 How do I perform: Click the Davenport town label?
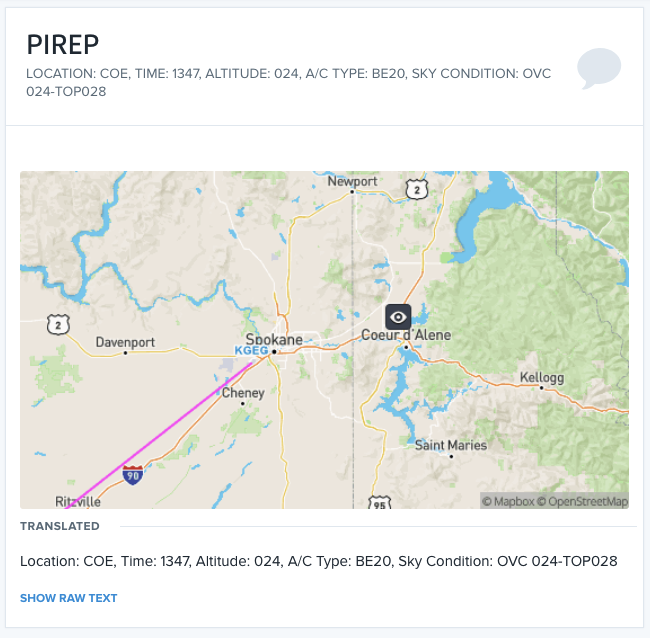pos(125,342)
